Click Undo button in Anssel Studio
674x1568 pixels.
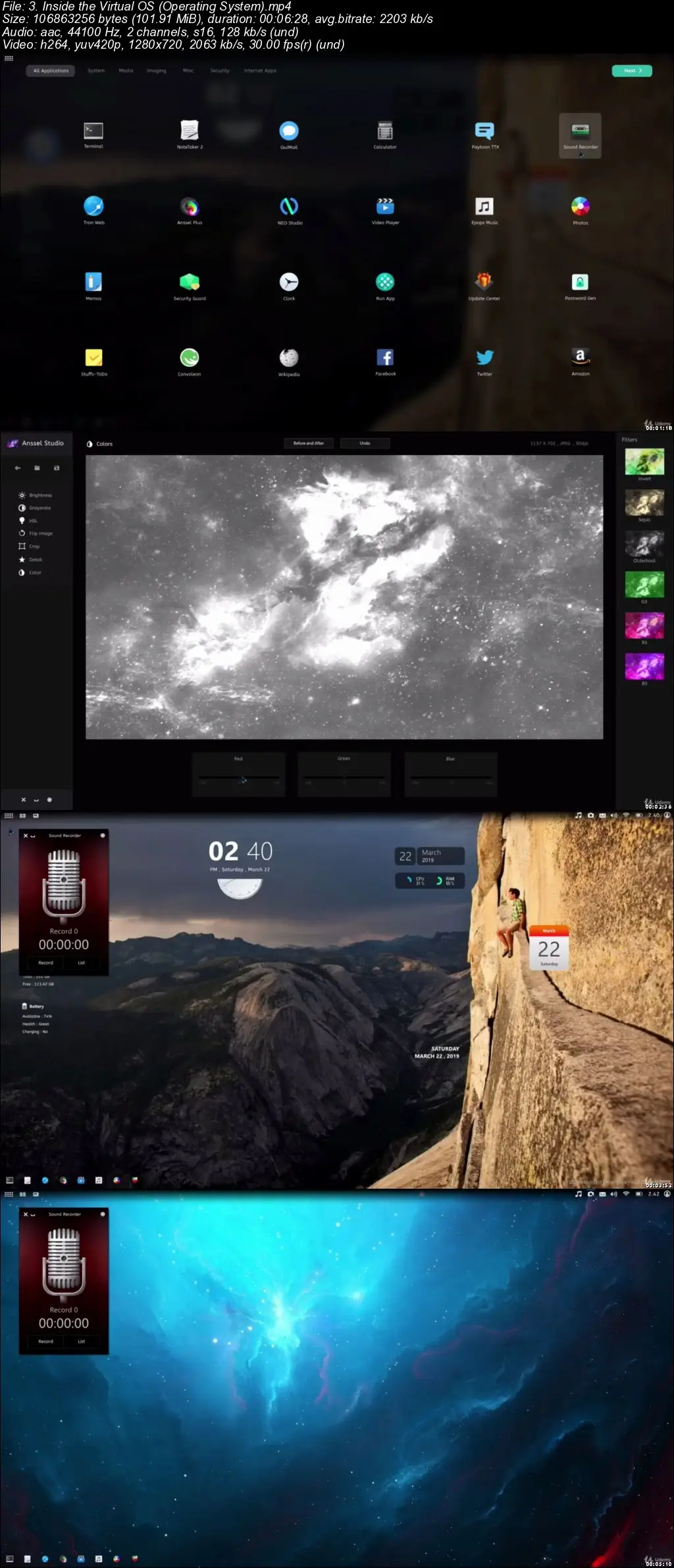click(365, 443)
